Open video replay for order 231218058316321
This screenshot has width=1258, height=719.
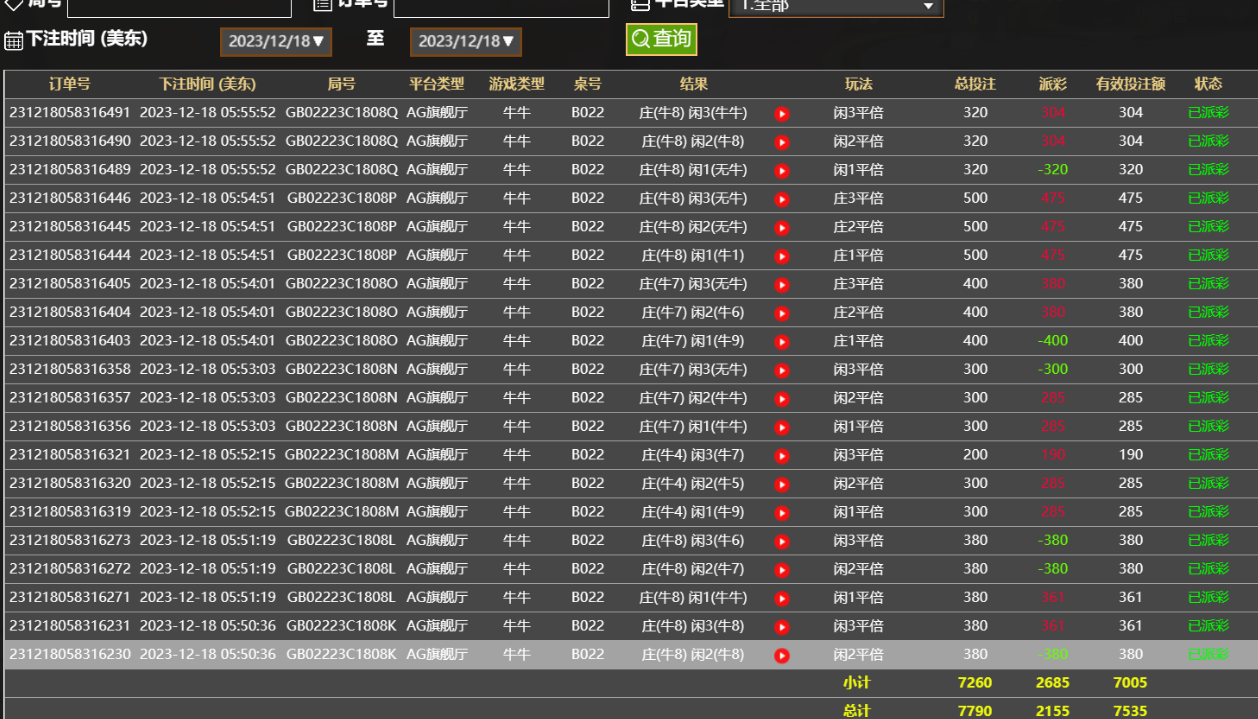point(782,456)
